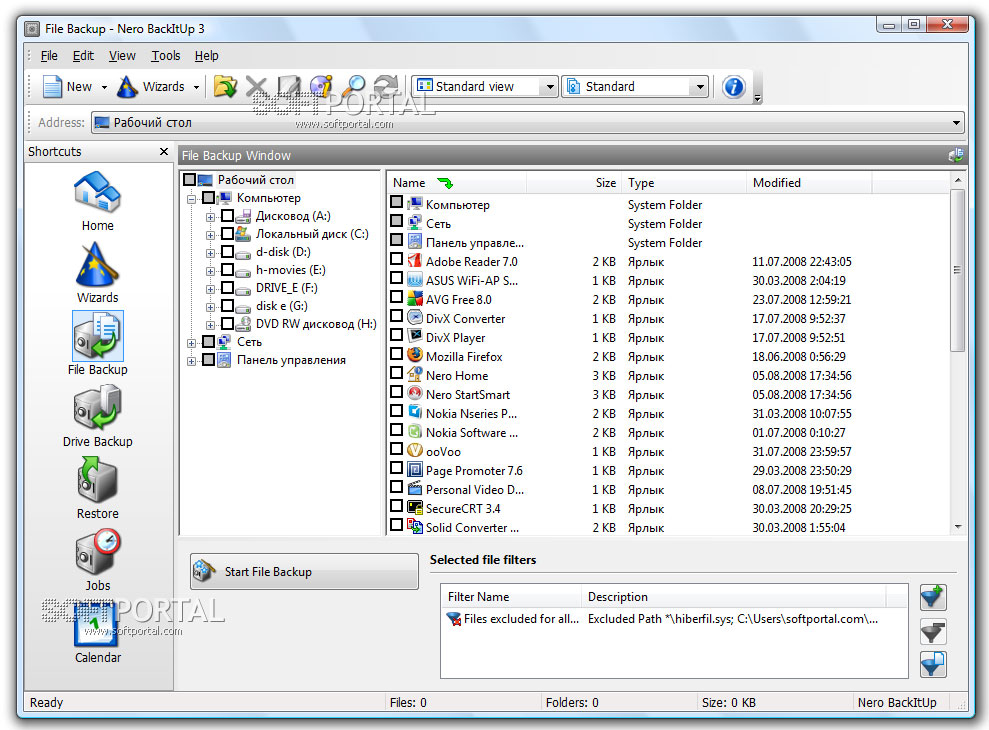Open the Tools menu

(x=166, y=56)
